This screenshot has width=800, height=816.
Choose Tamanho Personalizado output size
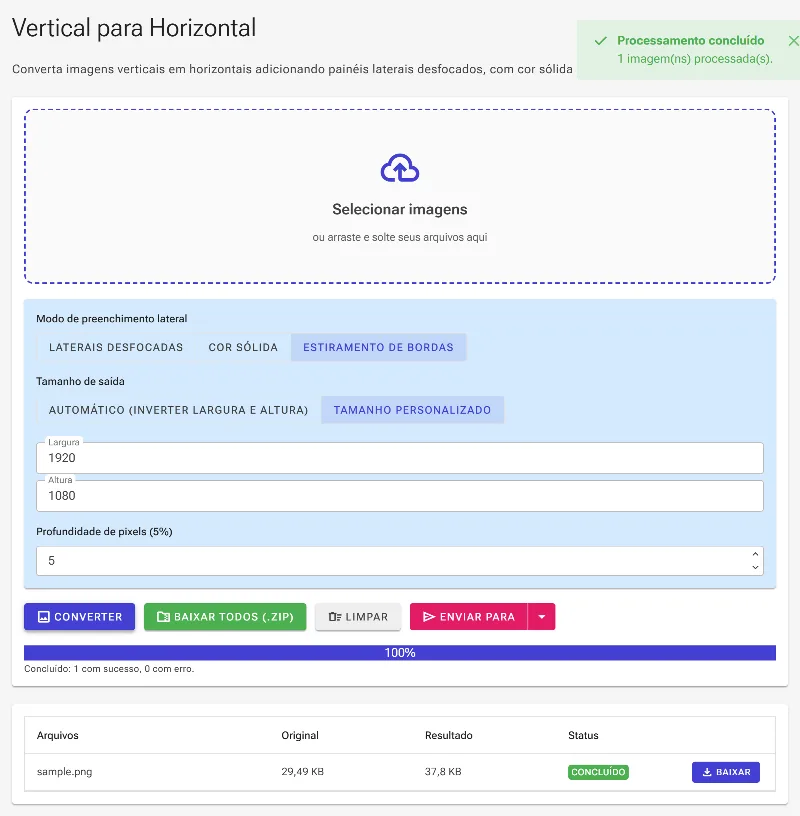click(412, 410)
